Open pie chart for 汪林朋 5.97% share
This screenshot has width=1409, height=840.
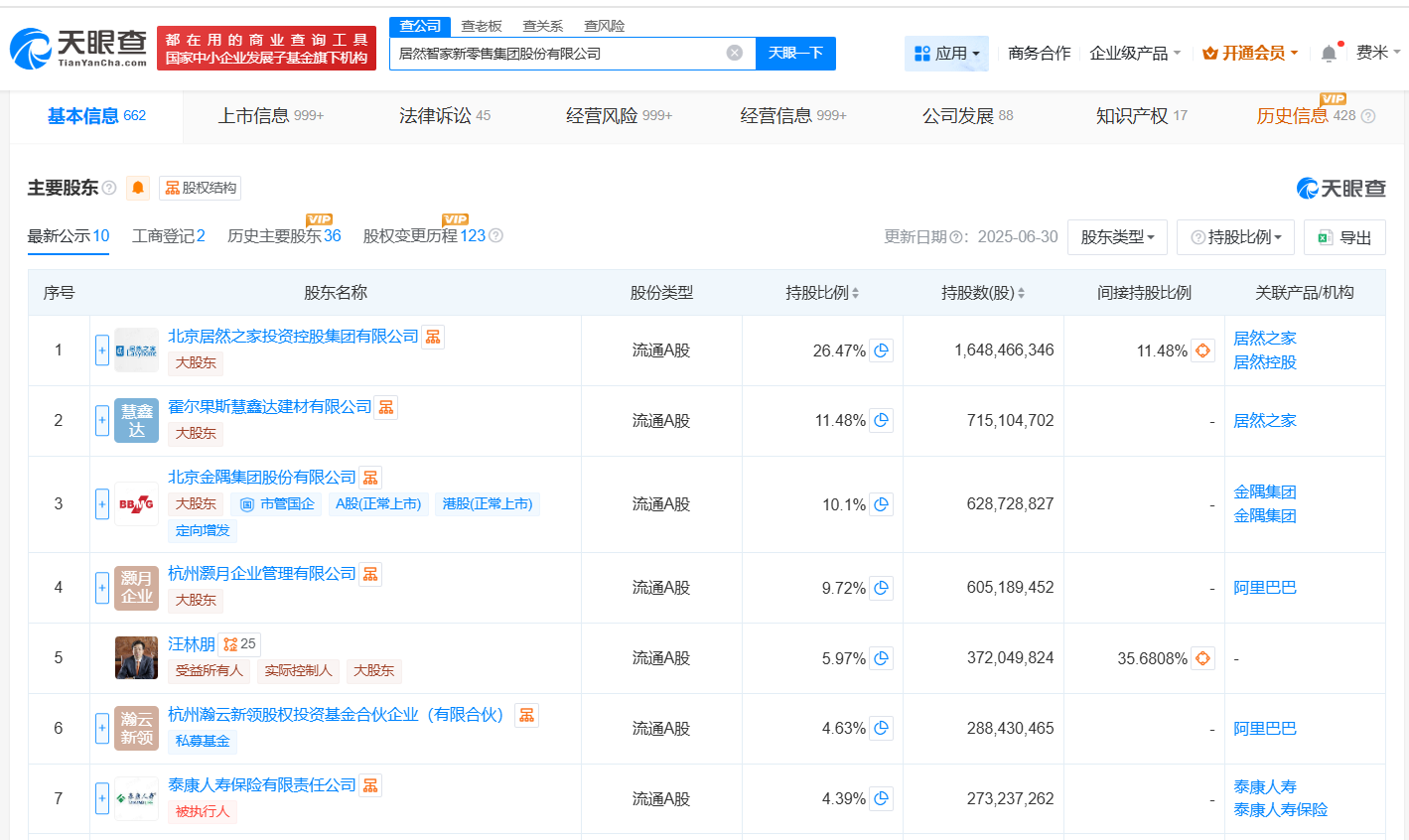point(881,658)
